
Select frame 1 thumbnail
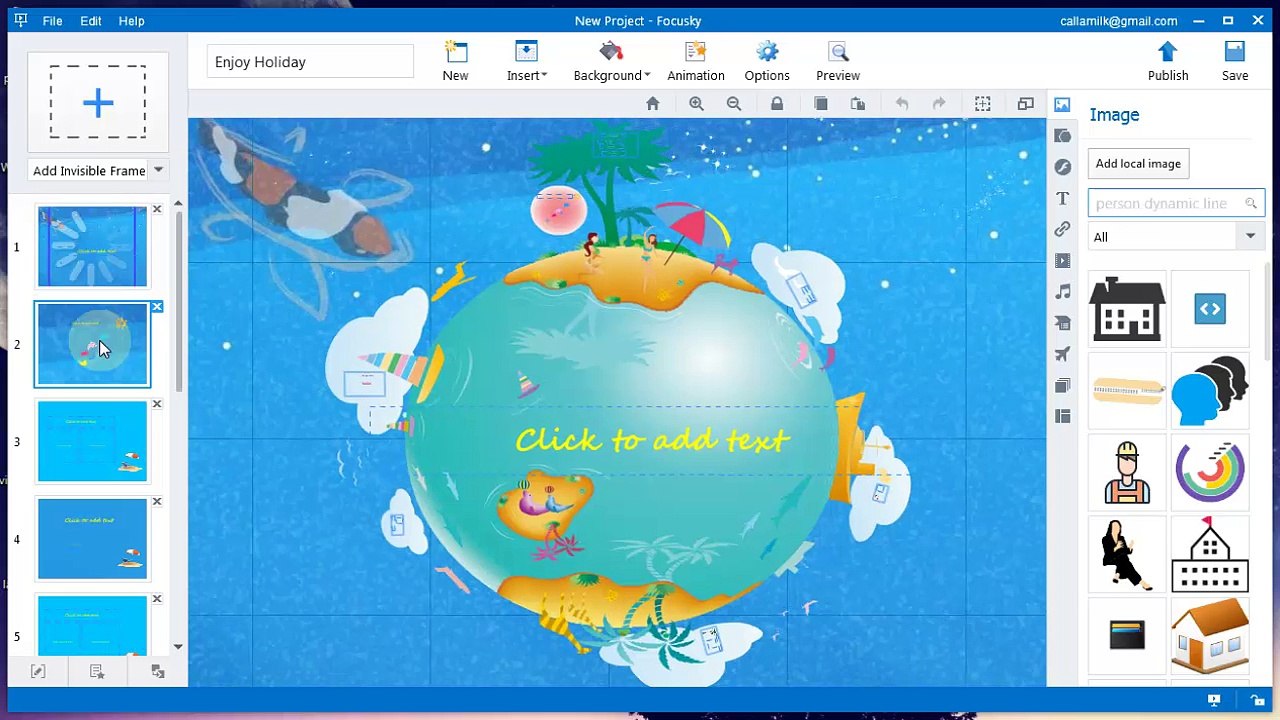(x=92, y=247)
